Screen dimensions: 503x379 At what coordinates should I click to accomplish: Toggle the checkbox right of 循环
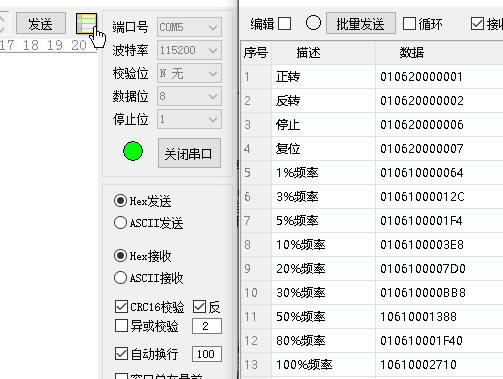477,24
